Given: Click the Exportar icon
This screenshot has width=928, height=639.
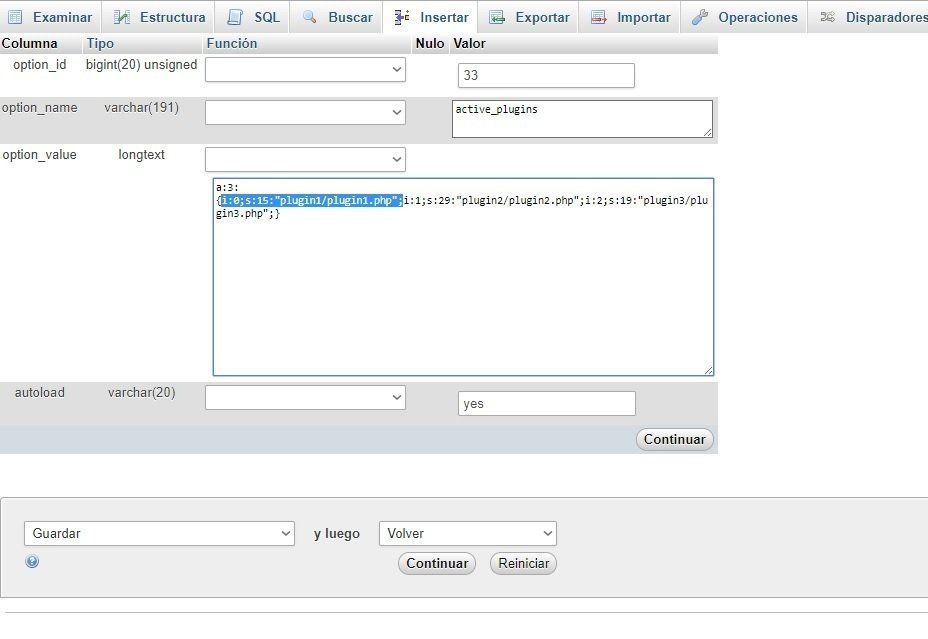Looking at the screenshot, I should [x=497, y=17].
